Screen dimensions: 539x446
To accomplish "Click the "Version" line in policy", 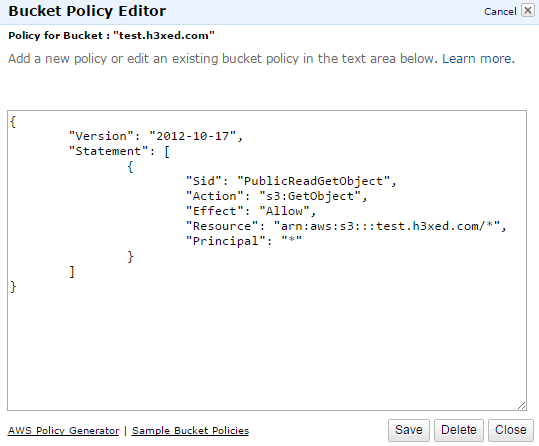I will (x=156, y=136).
